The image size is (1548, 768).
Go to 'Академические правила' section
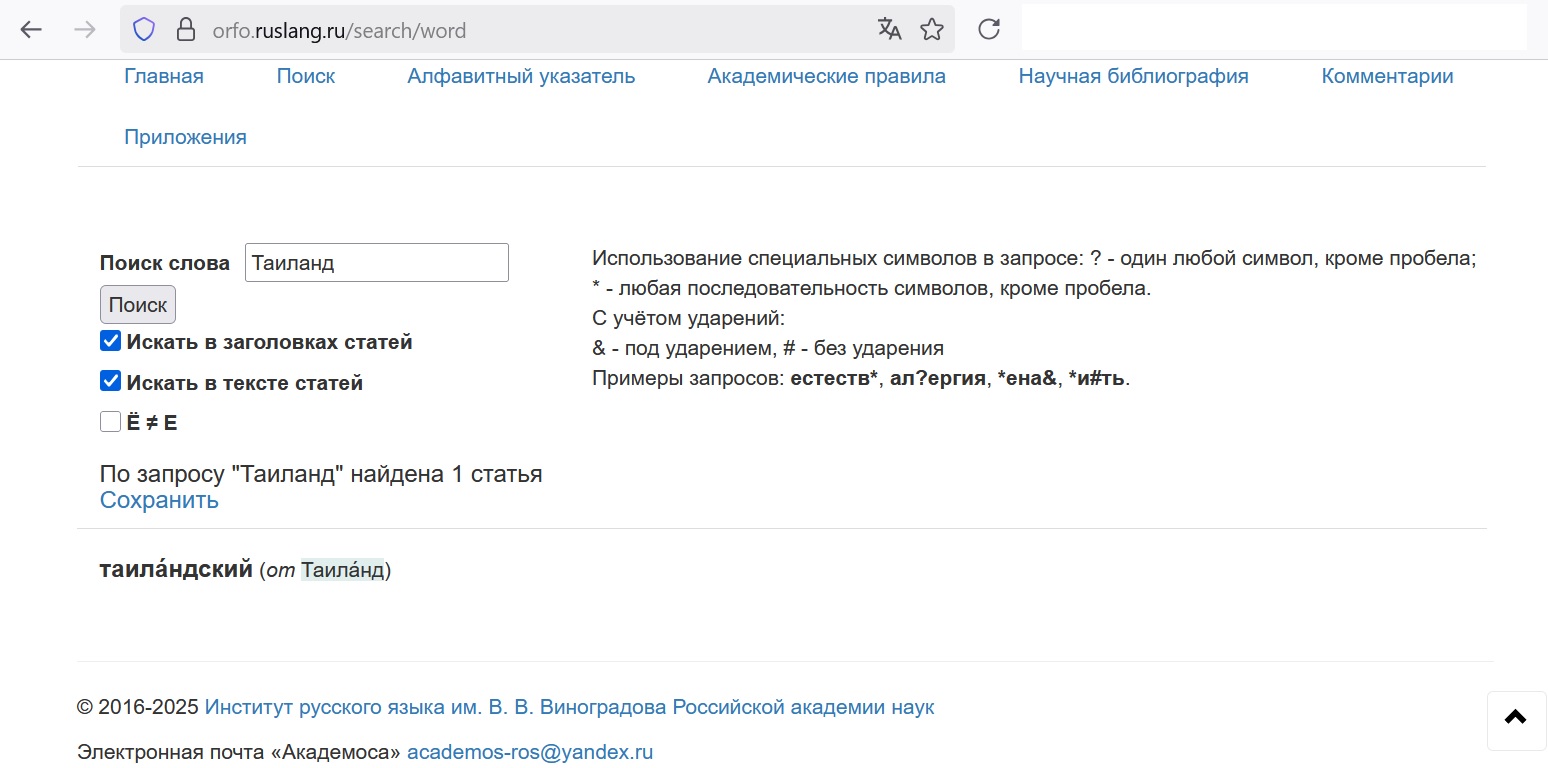(826, 77)
